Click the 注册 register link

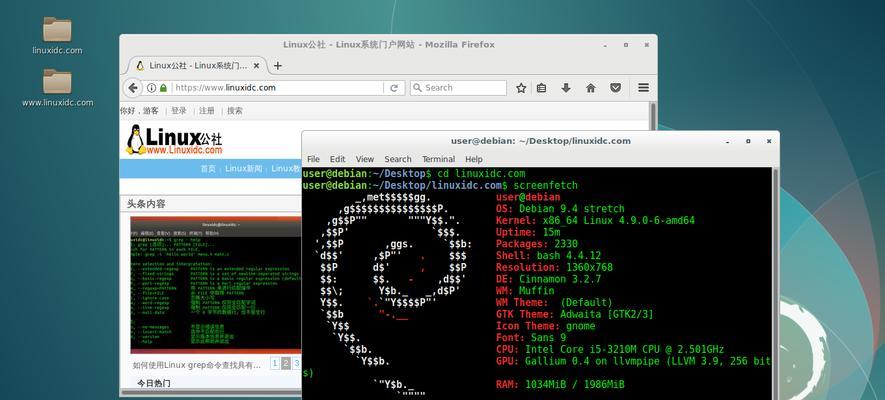pos(207,111)
